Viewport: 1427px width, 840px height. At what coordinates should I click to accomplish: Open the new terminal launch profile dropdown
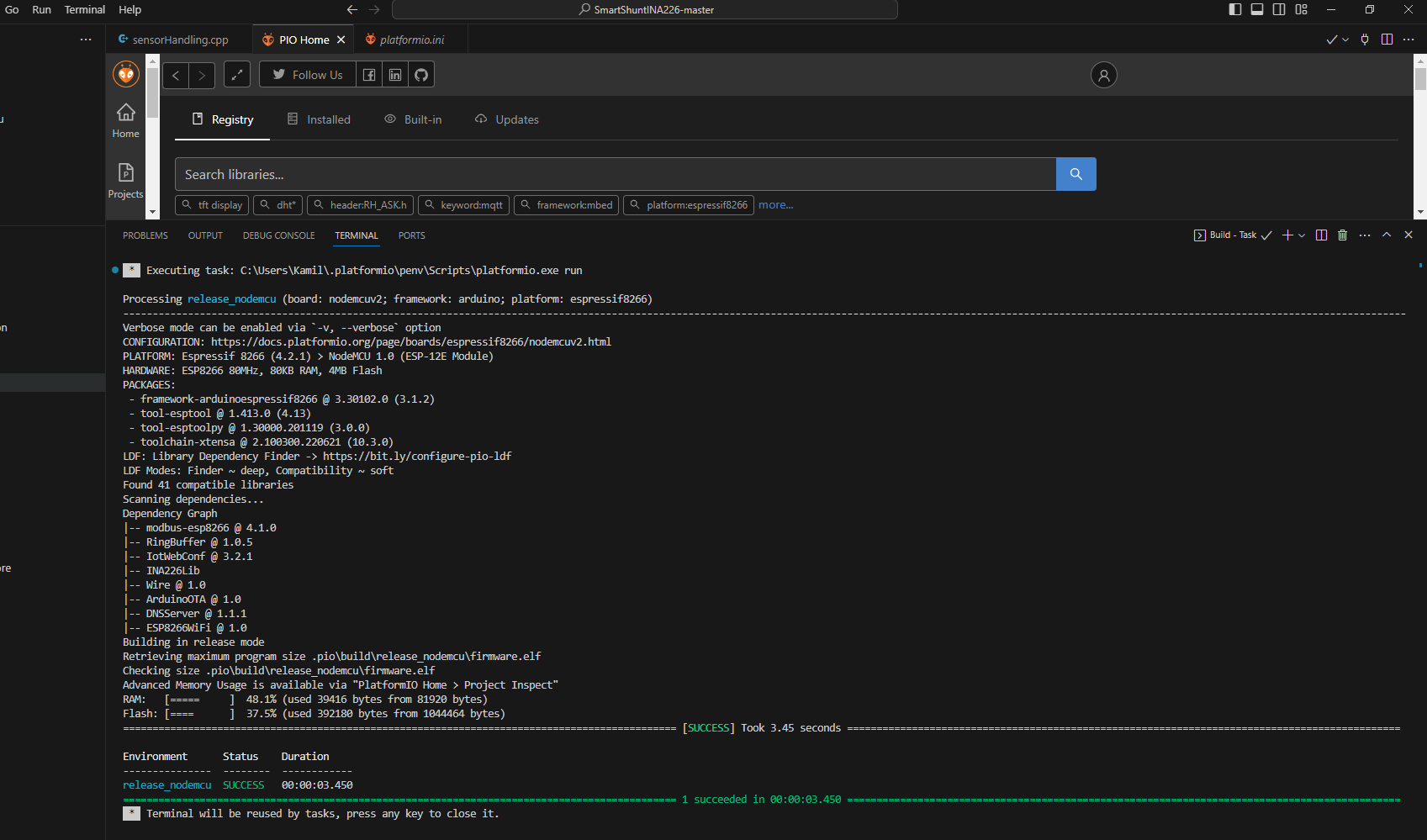point(1302,235)
